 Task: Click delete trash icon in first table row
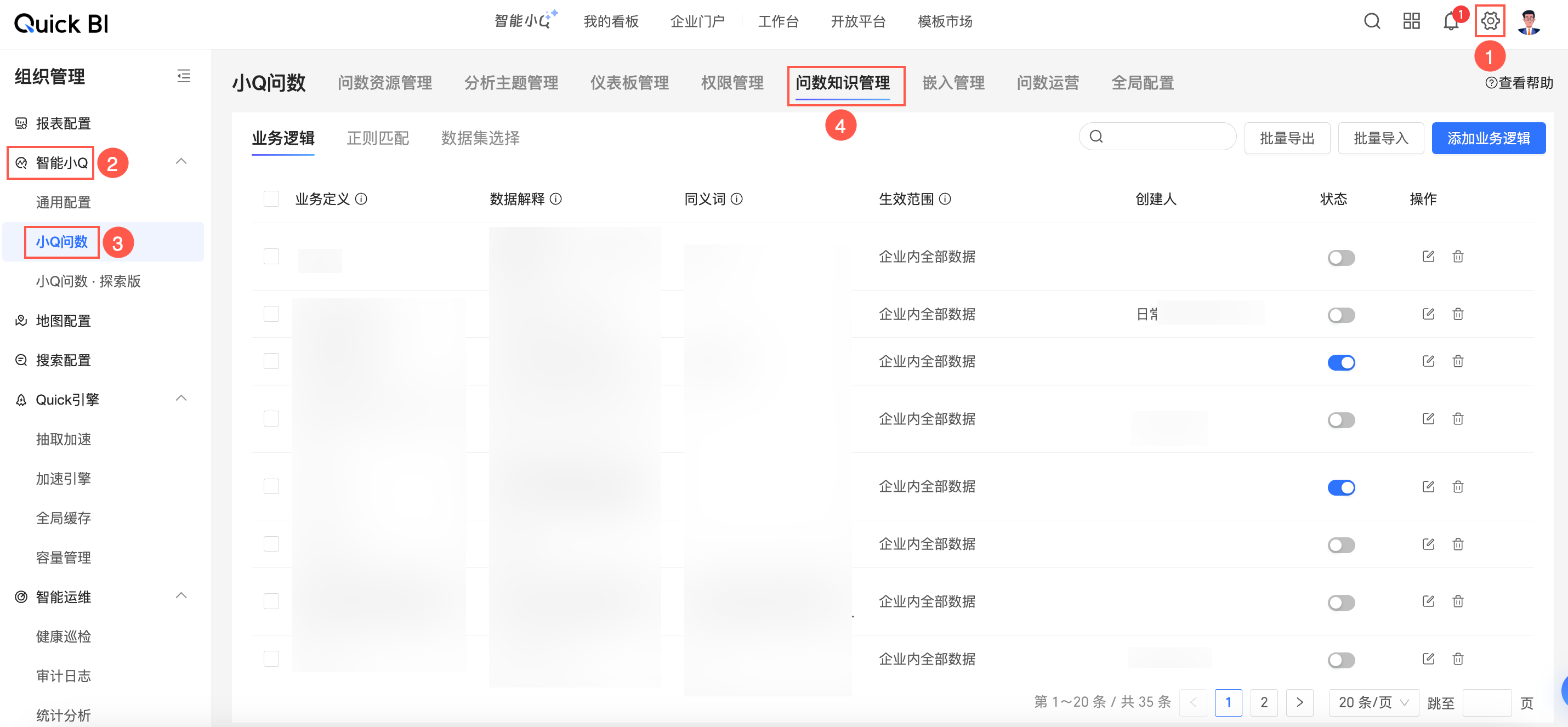point(1458,257)
